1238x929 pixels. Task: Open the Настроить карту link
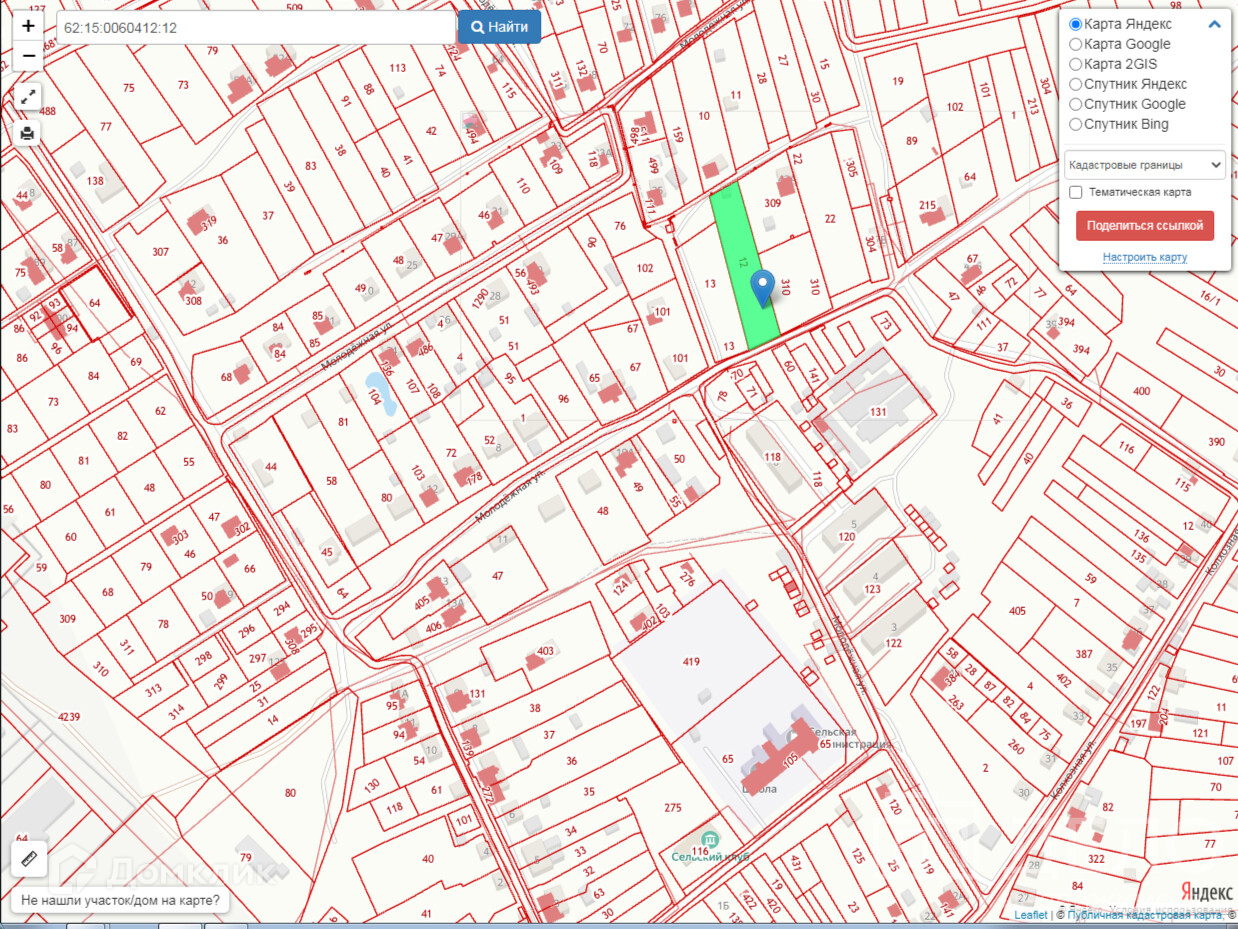tap(1144, 257)
